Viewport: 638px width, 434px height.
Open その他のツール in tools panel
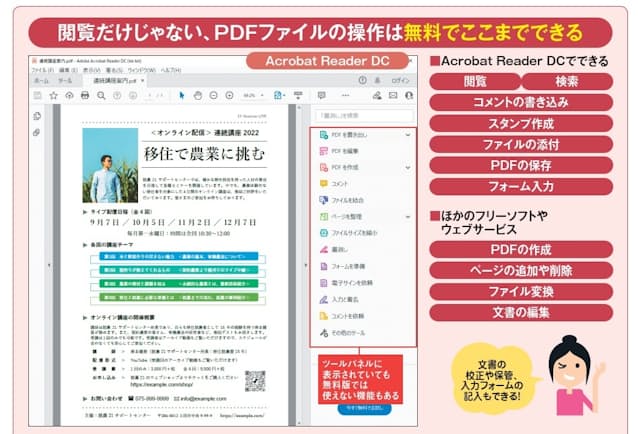pos(342,333)
